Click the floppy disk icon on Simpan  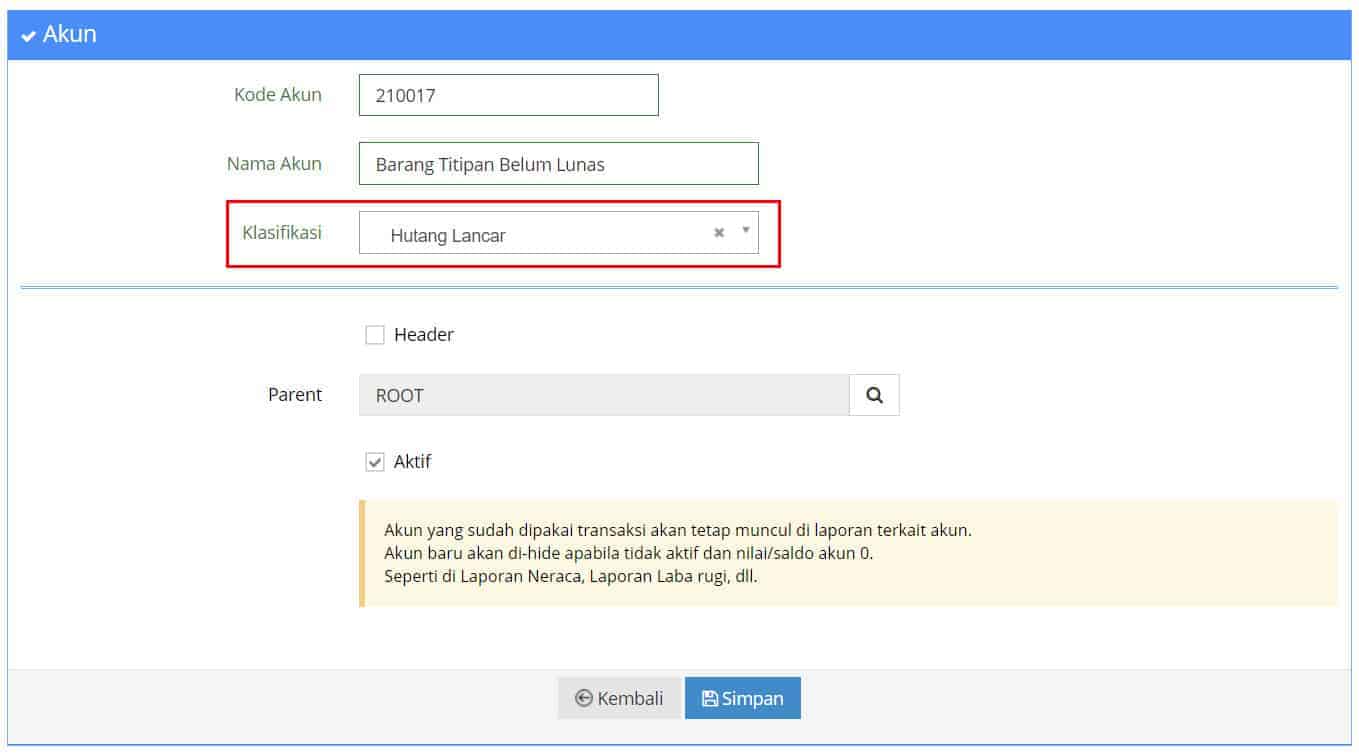[x=710, y=699]
